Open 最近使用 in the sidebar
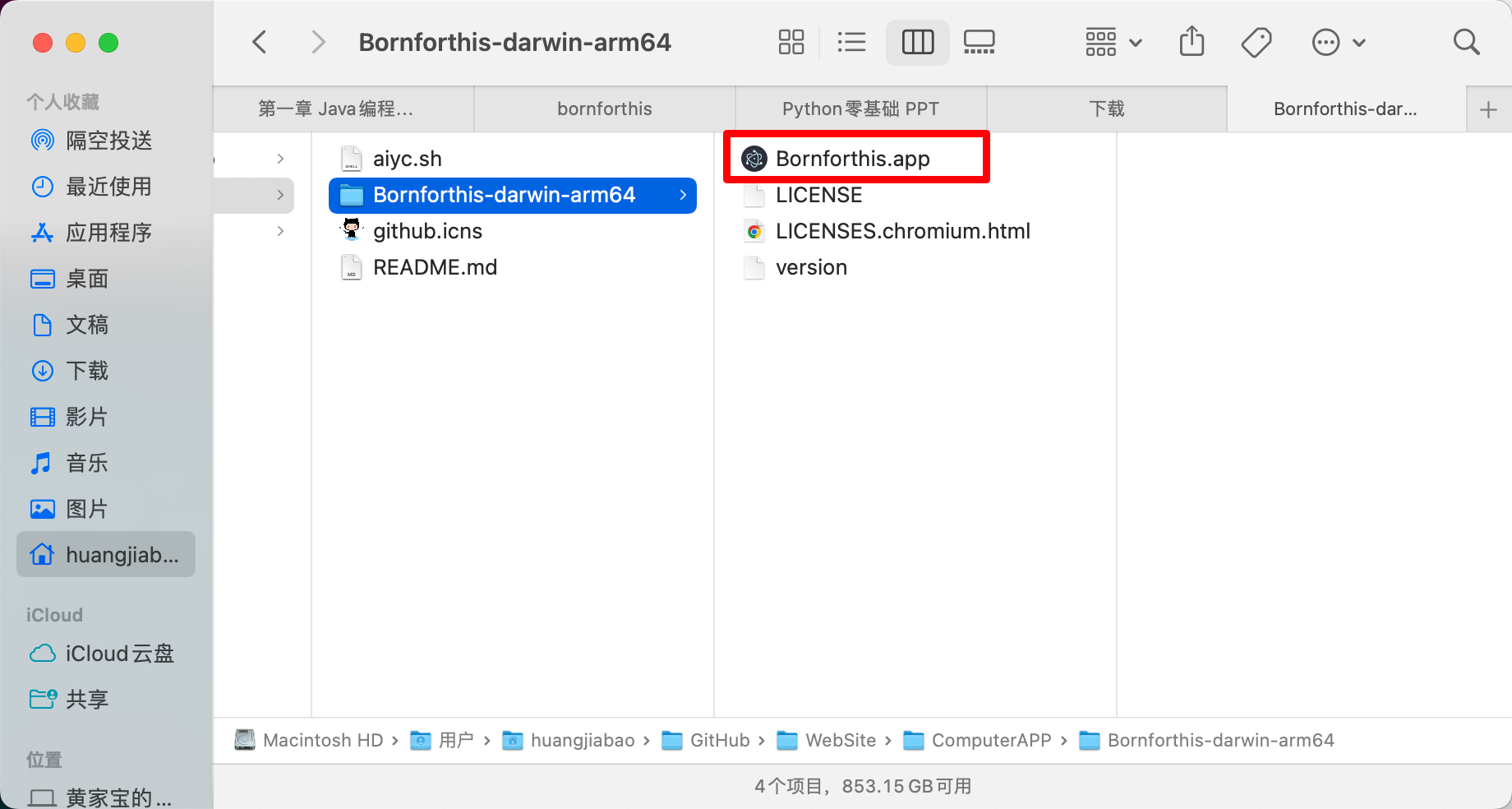The width and height of the screenshot is (1512, 809). [106, 187]
